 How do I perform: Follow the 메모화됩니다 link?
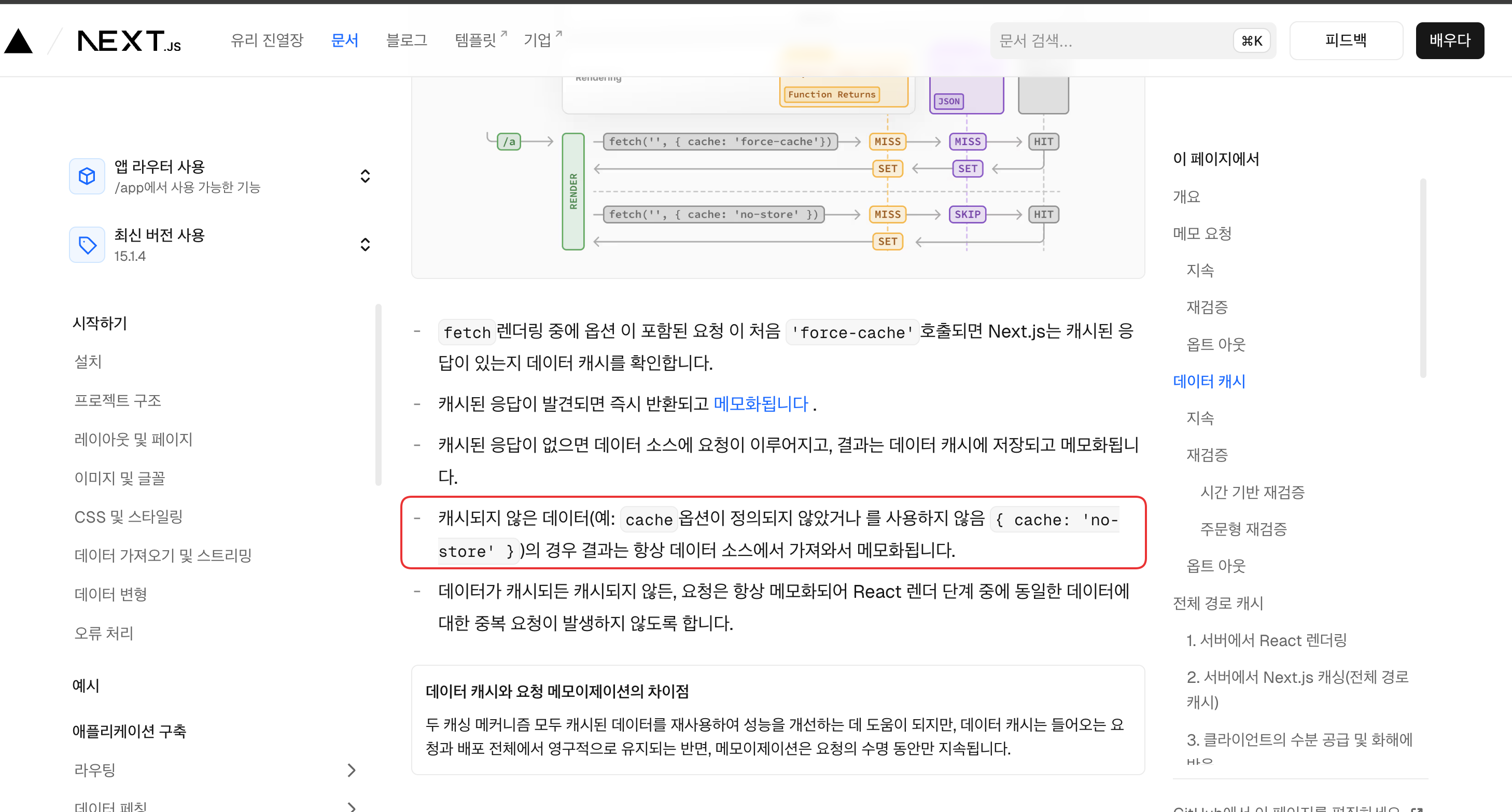click(761, 404)
